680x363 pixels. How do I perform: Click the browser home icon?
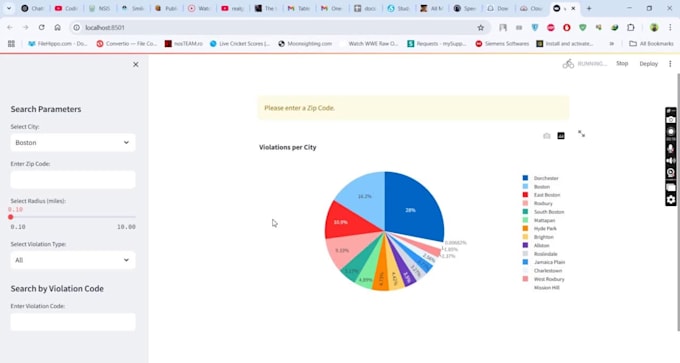[57, 27]
